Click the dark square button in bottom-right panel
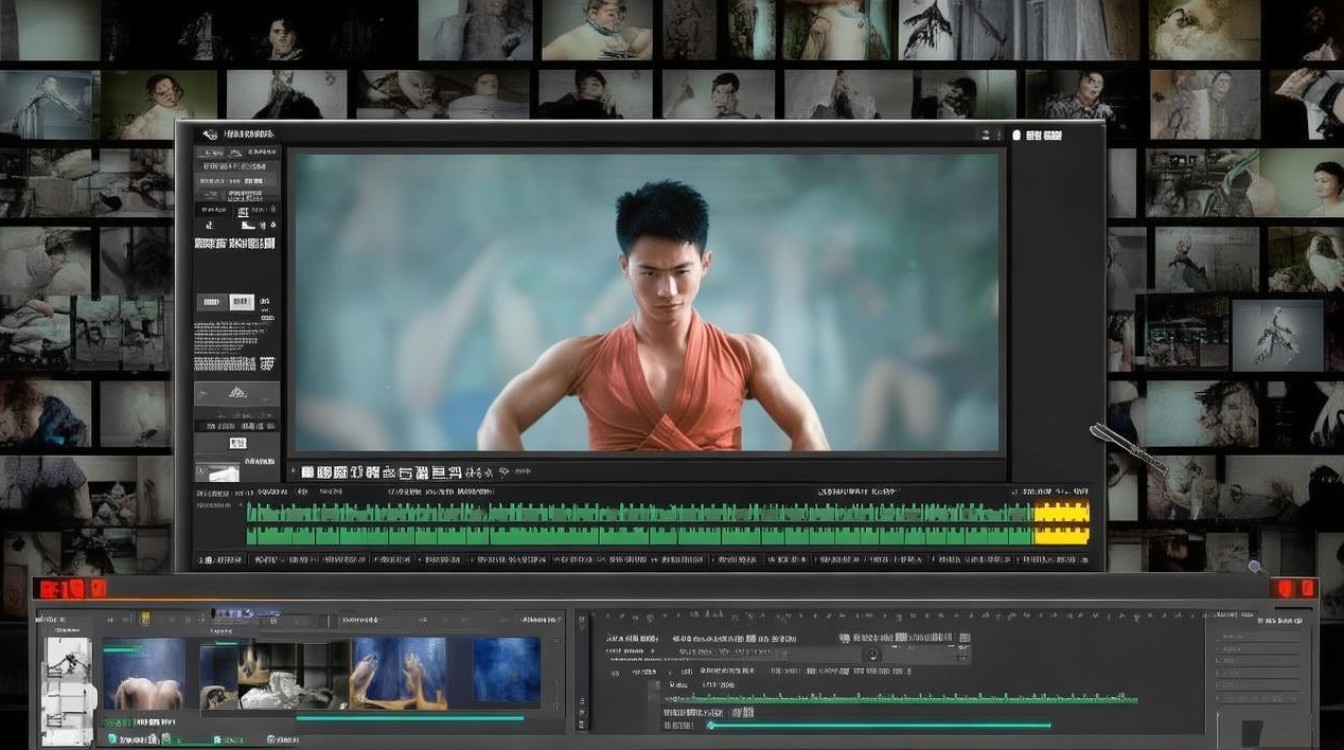 coord(1252,731)
